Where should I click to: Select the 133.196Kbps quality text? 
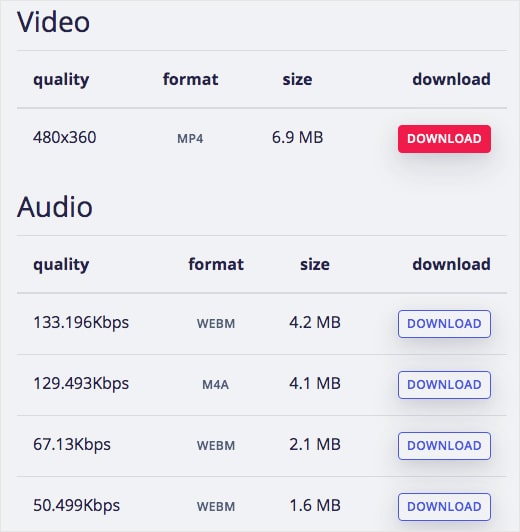(81, 322)
